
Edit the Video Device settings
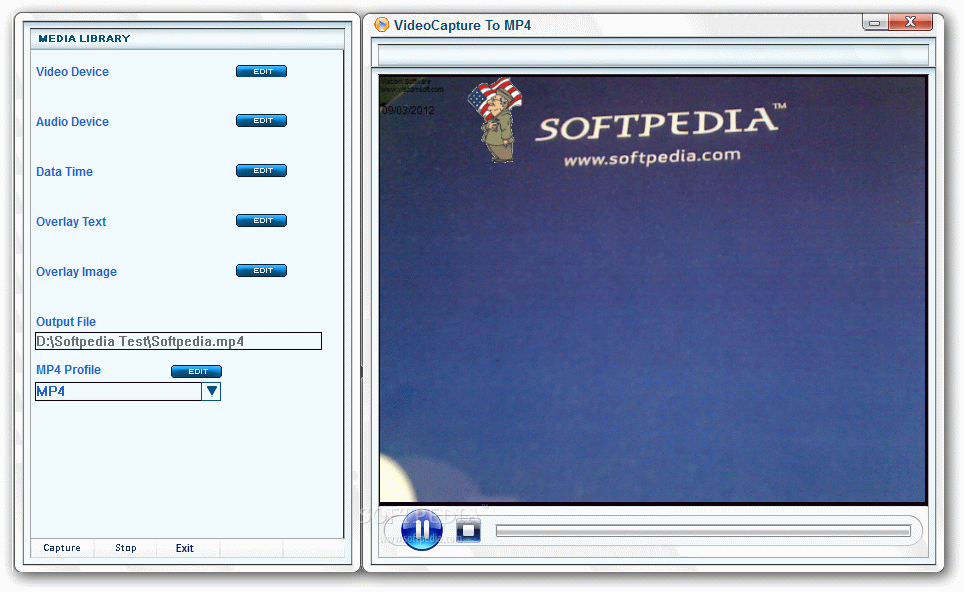[261, 71]
